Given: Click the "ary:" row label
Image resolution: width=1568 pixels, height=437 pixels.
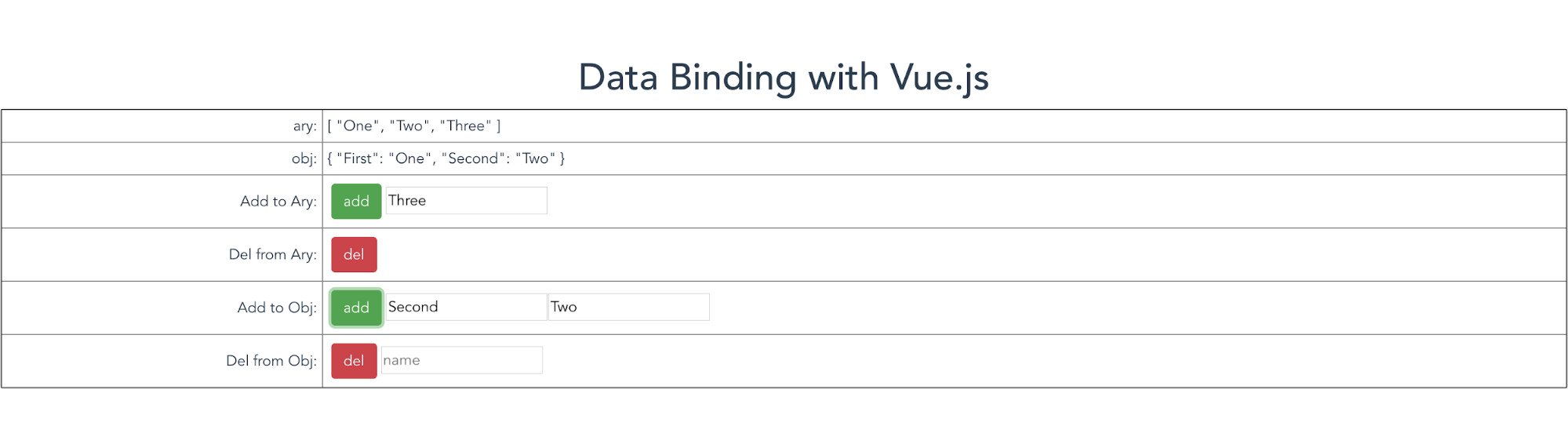Looking at the screenshot, I should pos(304,126).
